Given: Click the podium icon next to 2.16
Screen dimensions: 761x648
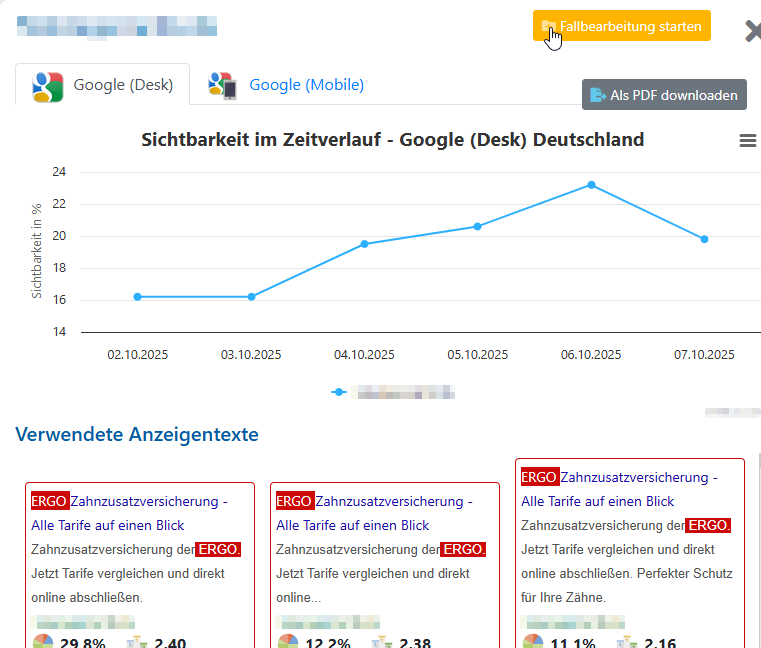Looking at the screenshot, I should tap(627, 643).
